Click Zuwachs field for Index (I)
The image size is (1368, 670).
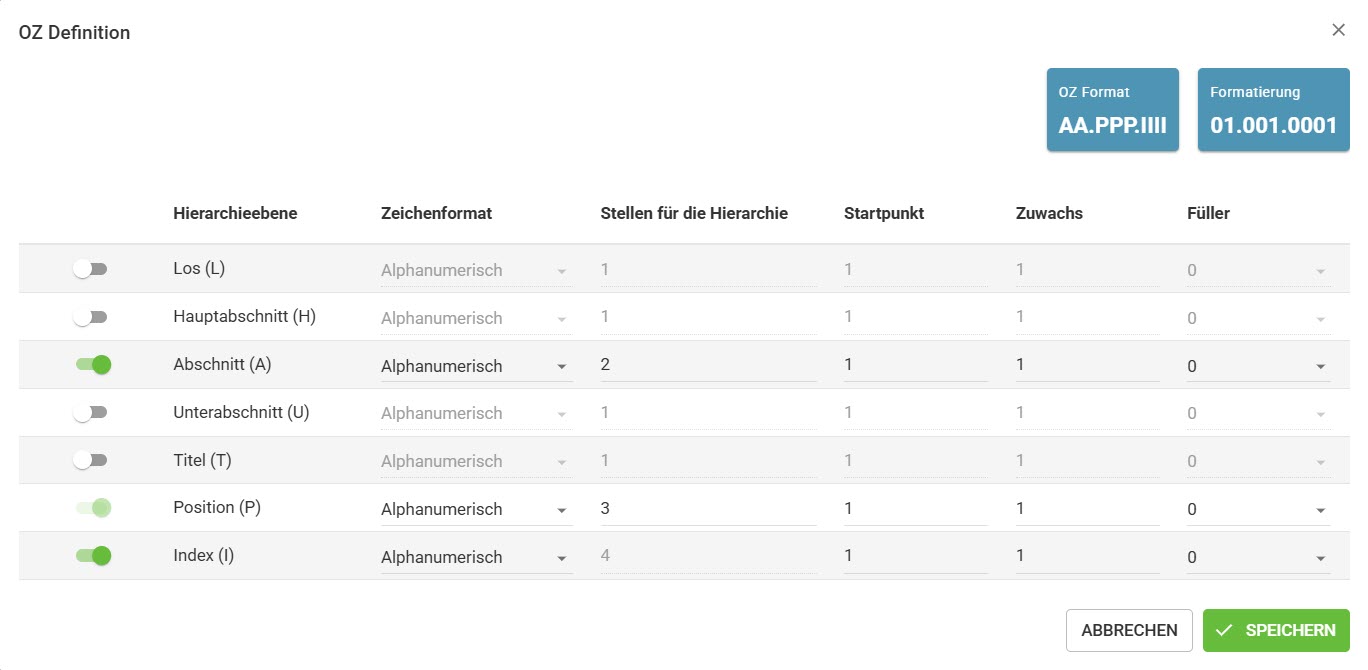click(1087, 556)
